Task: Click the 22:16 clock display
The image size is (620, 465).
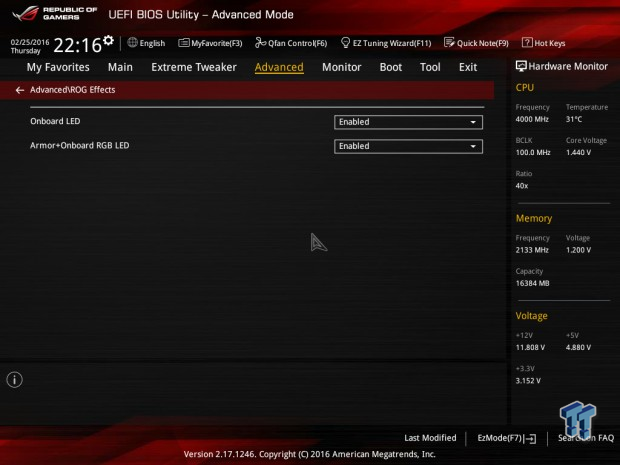Action: point(78,45)
